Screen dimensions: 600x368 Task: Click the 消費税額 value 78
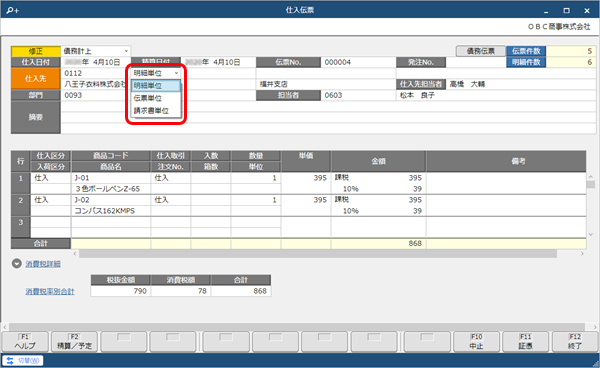[181, 291]
